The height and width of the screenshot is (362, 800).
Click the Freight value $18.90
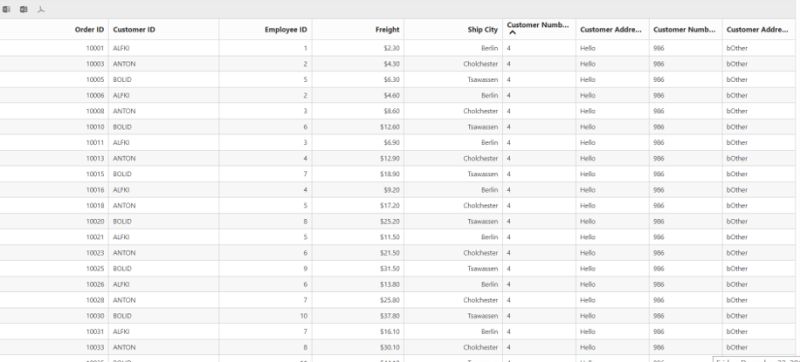[390, 174]
